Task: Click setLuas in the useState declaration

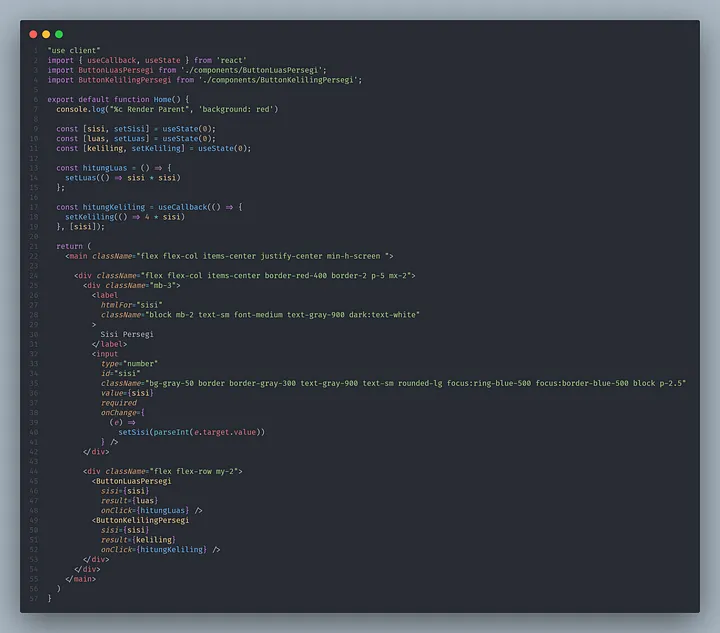Action: point(131,139)
